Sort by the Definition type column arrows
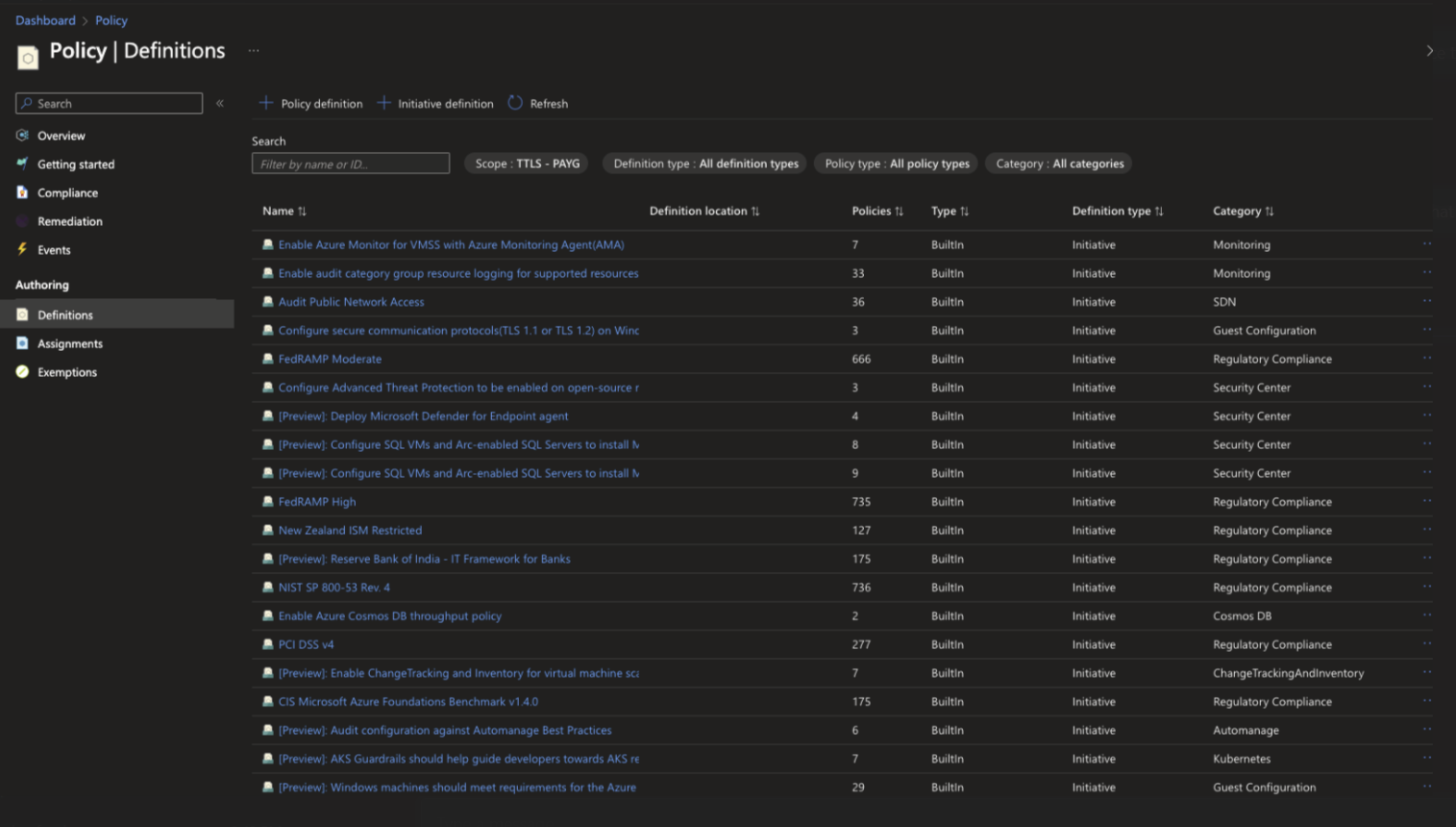Viewport: 1456px width, 827px height. coord(1159,212)
